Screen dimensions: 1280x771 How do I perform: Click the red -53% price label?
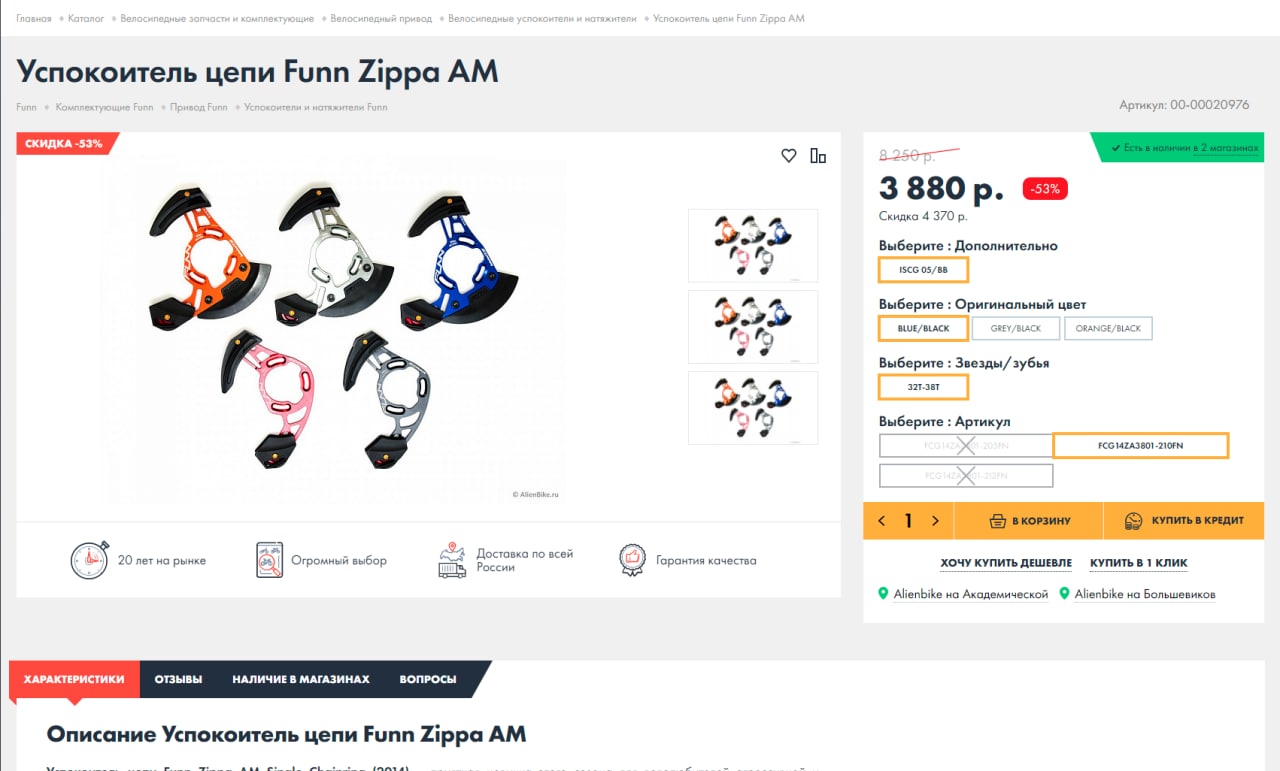tap(1044, 188)
